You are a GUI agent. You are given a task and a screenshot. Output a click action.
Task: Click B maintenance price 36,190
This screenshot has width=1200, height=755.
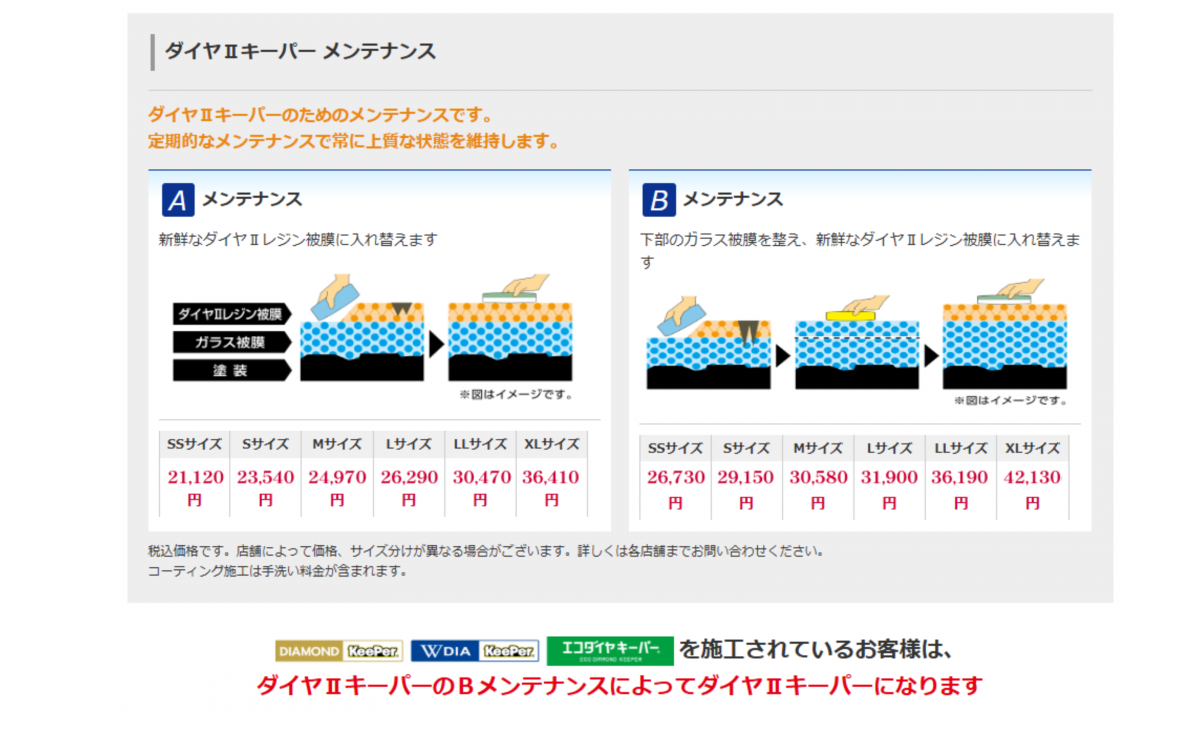tap(961, 478)
